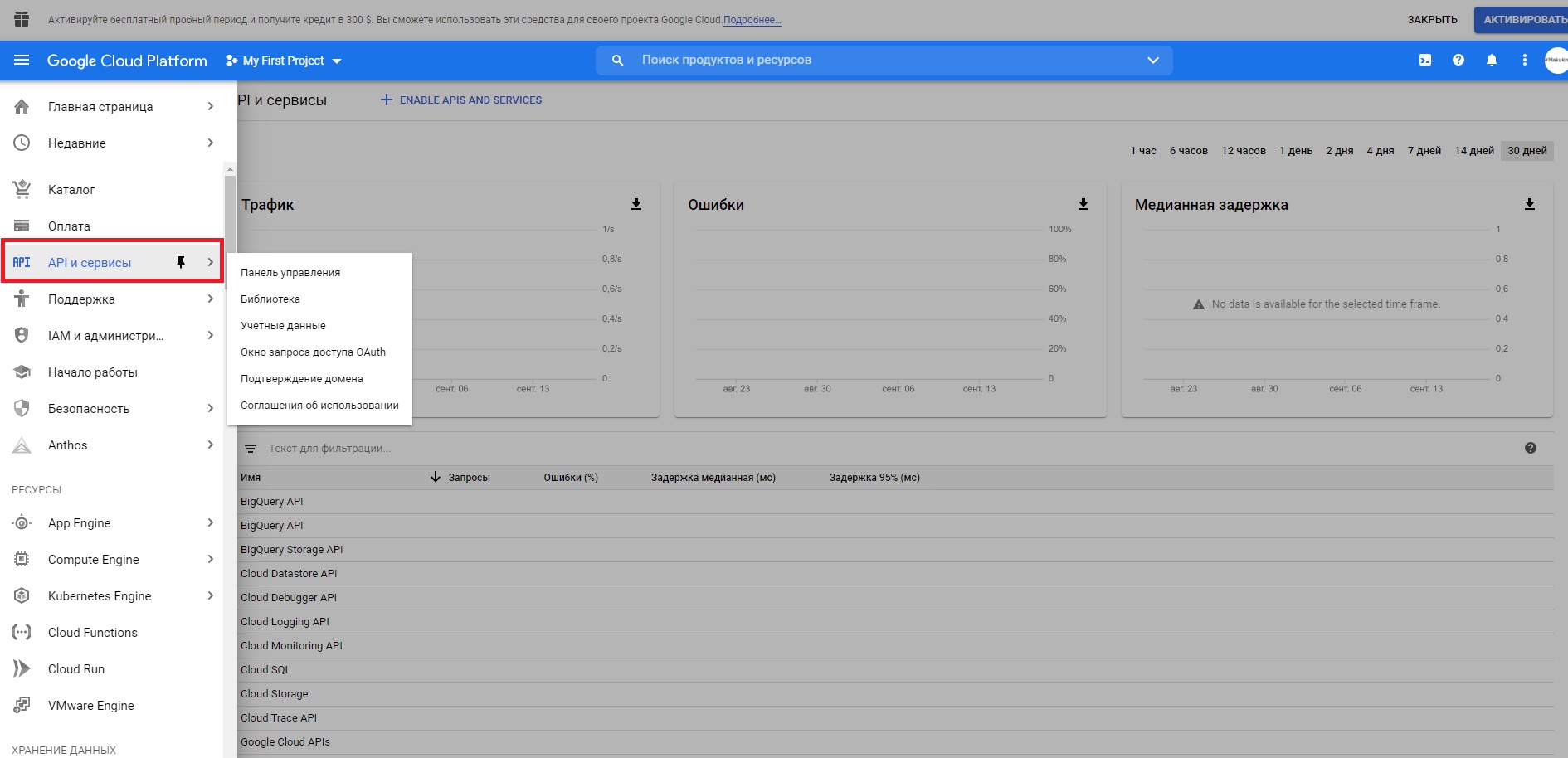Viewport: 1568px width, 758px height.
Task: Open the three-dot settings menu
Action: (1525, 61)
